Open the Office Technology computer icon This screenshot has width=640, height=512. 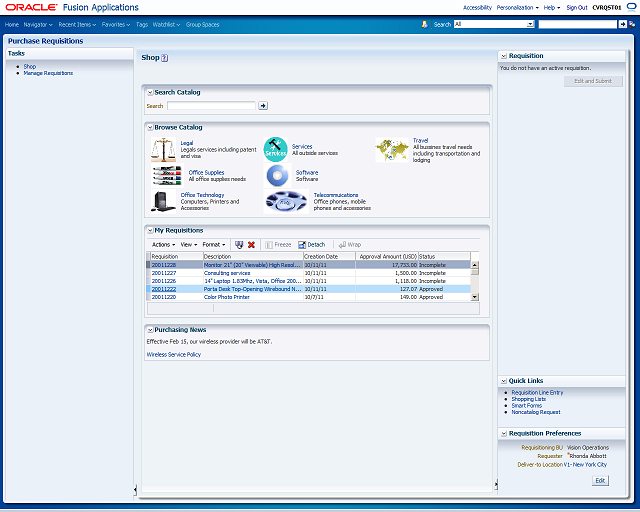163,202
